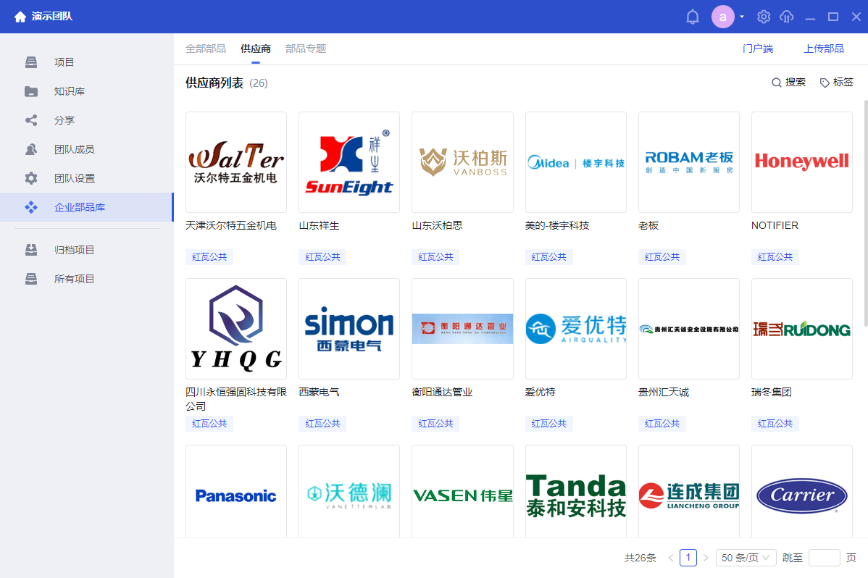The height and width of the screenshot is (578, 868).
Task: Open the VANBOSS 沃柏斯 supplier thumbnail
Action: [462, 162]
